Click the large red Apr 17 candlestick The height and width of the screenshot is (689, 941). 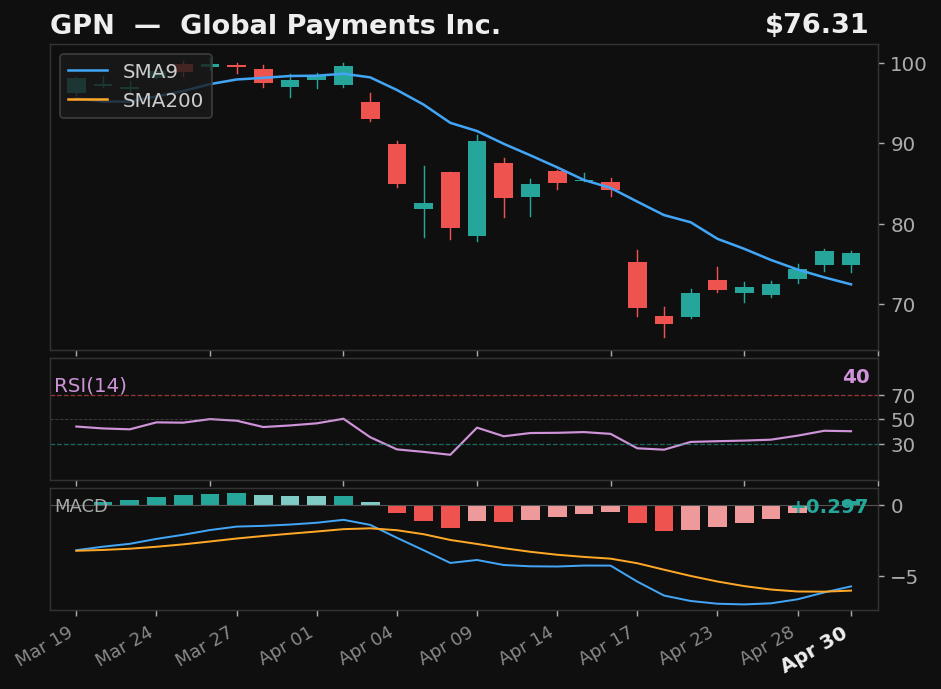[x=637, y=284]
